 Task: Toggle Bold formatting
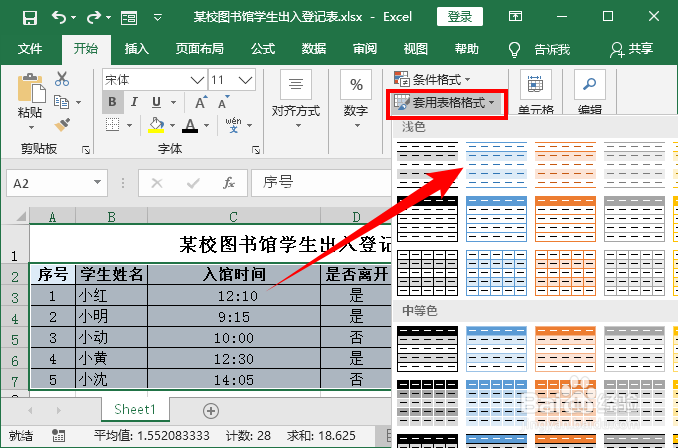tap(112, 102)
